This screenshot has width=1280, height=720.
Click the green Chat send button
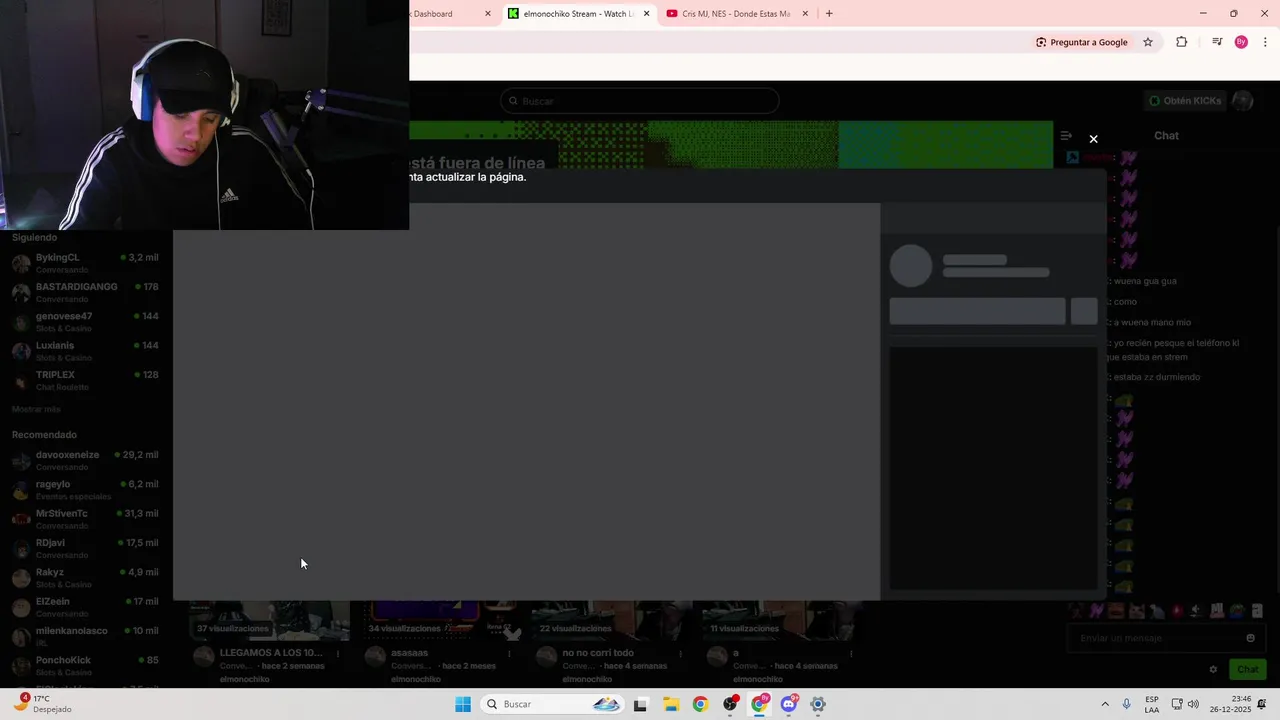[x=1248, y=670]
